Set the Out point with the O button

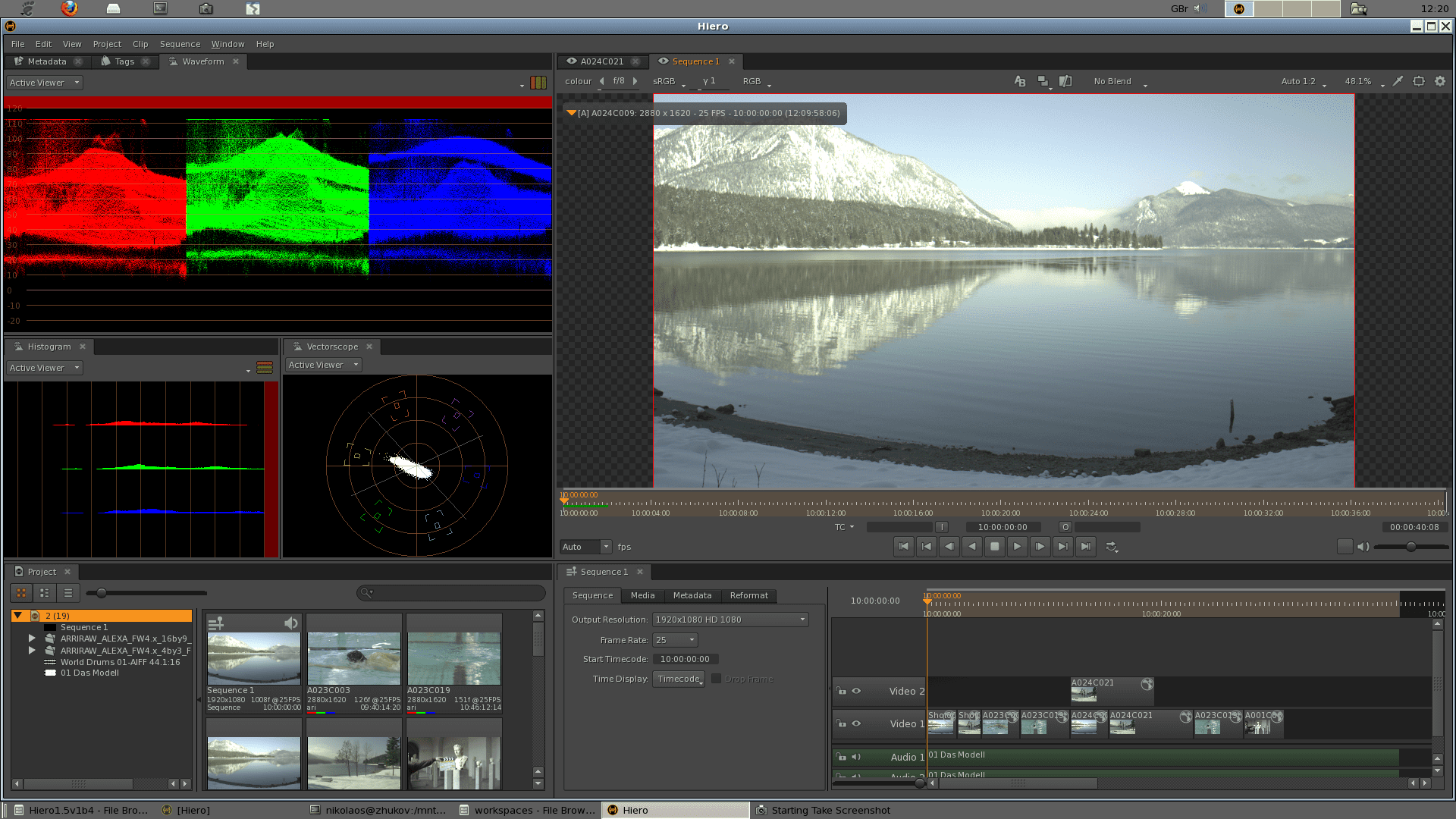click(x=1065, y=527)
